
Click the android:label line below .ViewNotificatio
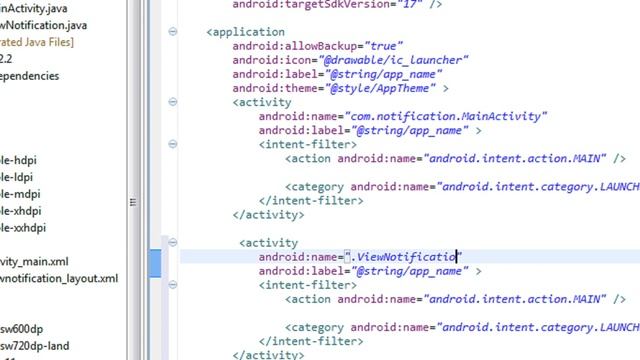click(370, 271)
